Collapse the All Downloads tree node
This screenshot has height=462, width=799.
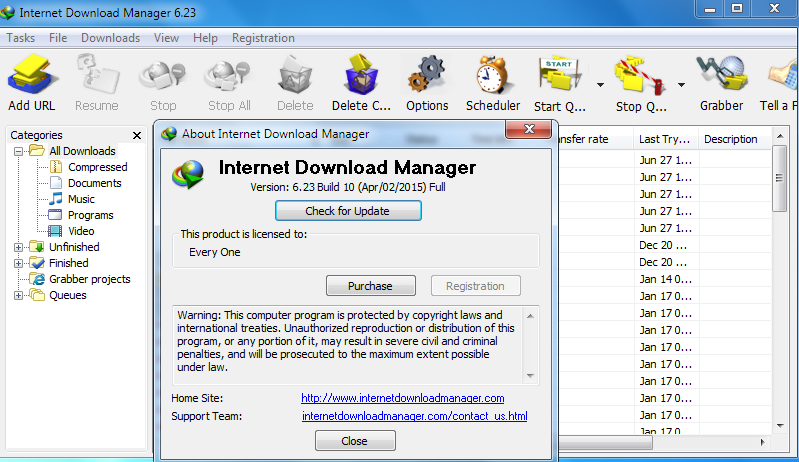click(x=18, y=151)
